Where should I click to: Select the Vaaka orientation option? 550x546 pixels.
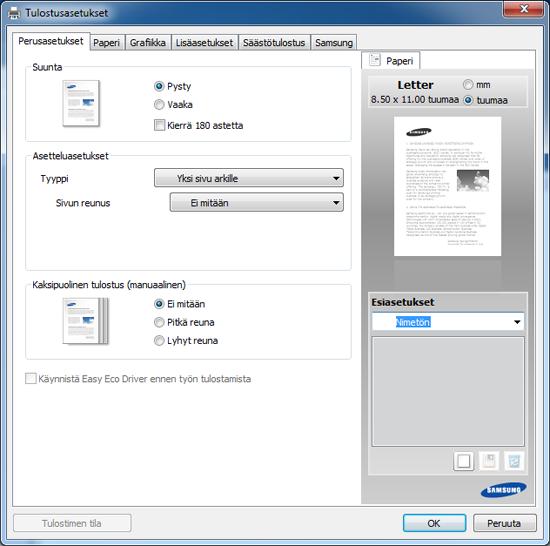(x=159, y=105)
